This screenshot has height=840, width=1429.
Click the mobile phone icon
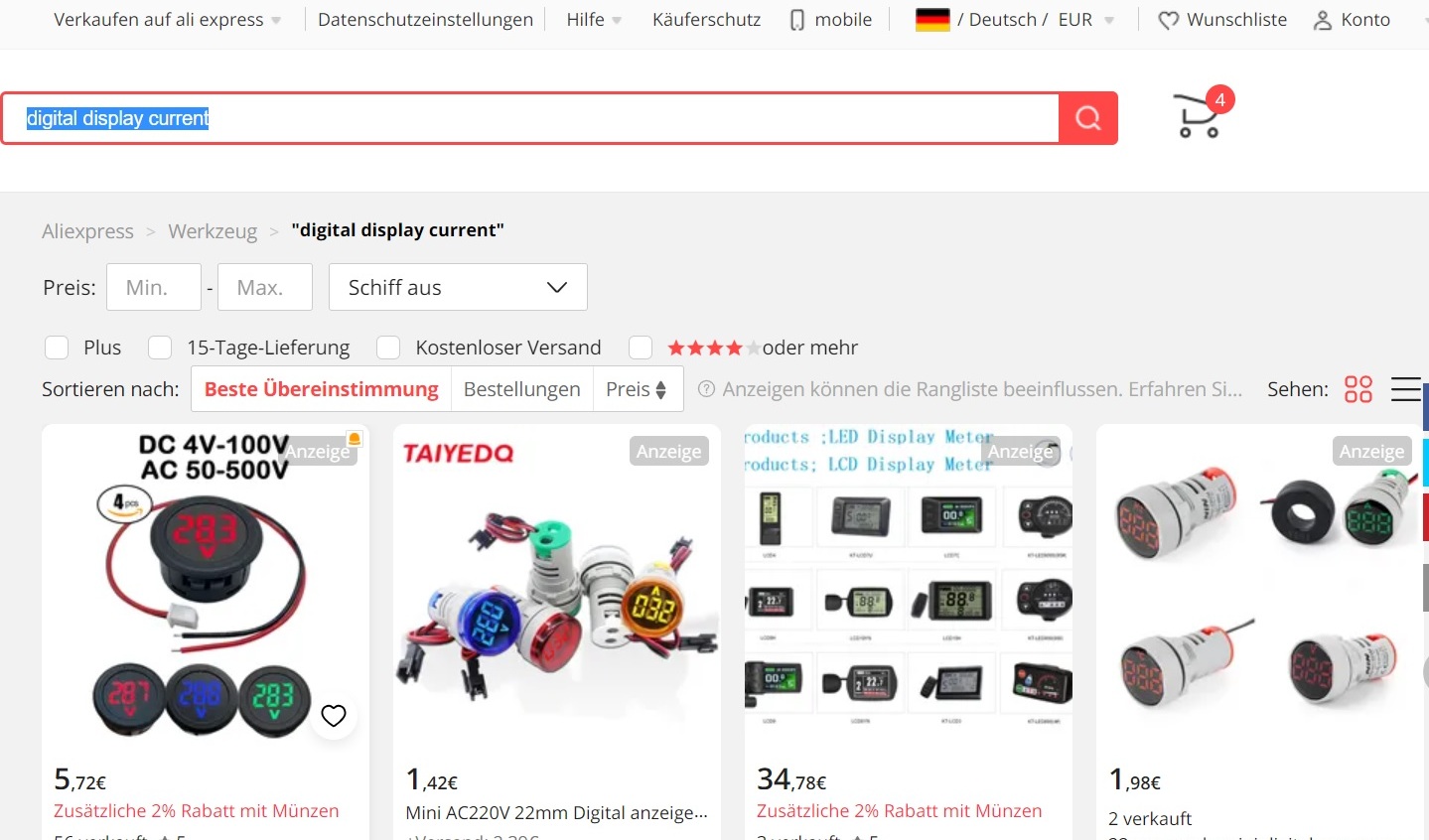[x=797, y=20]
